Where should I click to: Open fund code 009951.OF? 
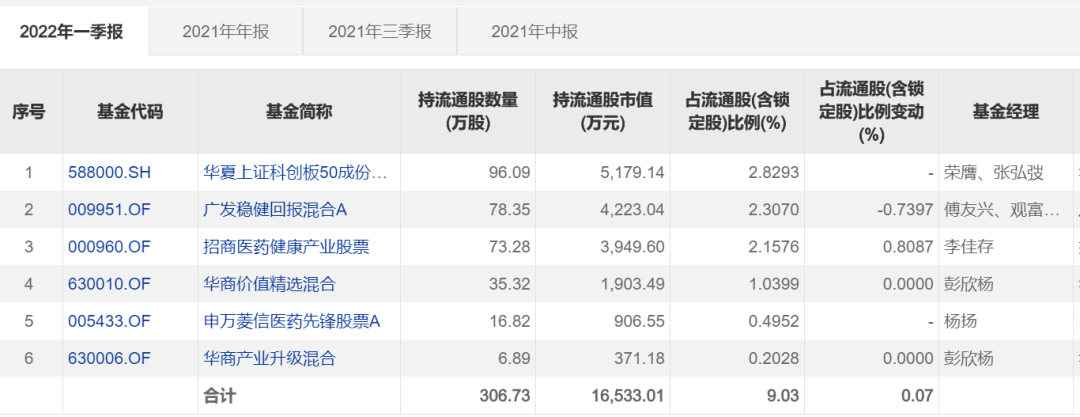pyautogui.click(x=110, y=210)
